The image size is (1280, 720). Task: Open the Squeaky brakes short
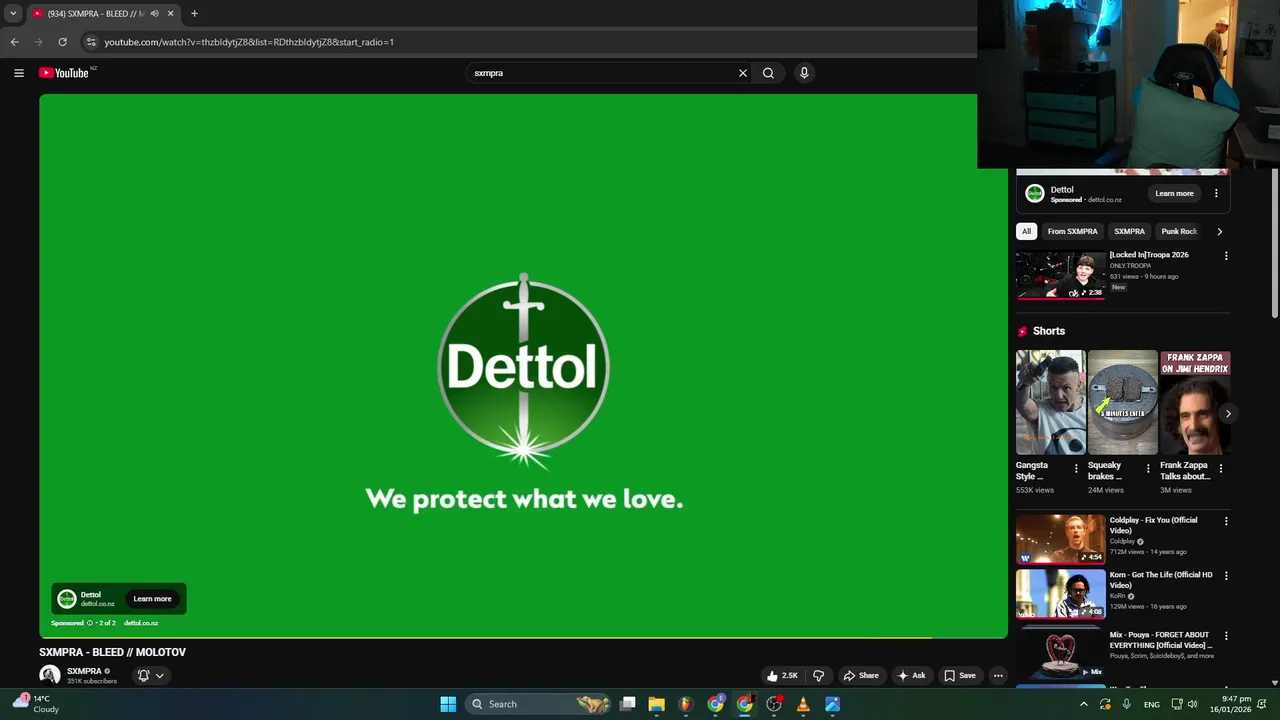point(1122,402)
